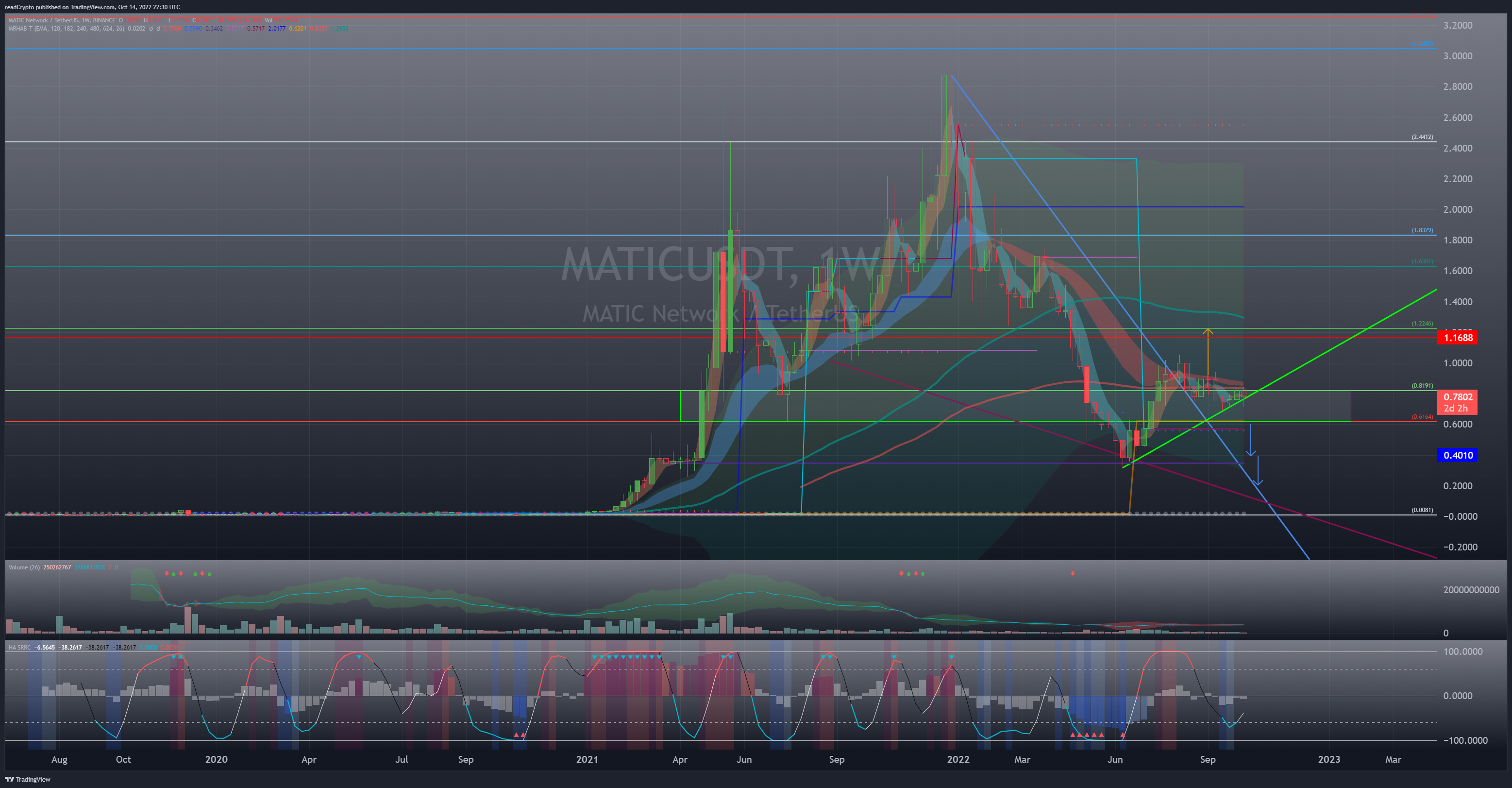The width and height of the screenshot is (1512, 788).
Task: Click the orange 0.6201 MRHAB-T value
Action: [x=298, y=28]
